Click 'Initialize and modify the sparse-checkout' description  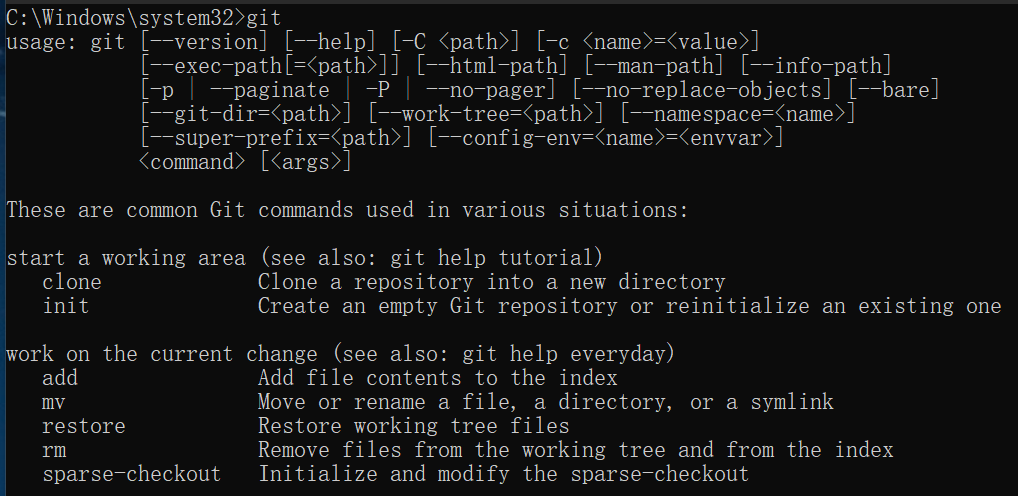(x=504, y=474)
